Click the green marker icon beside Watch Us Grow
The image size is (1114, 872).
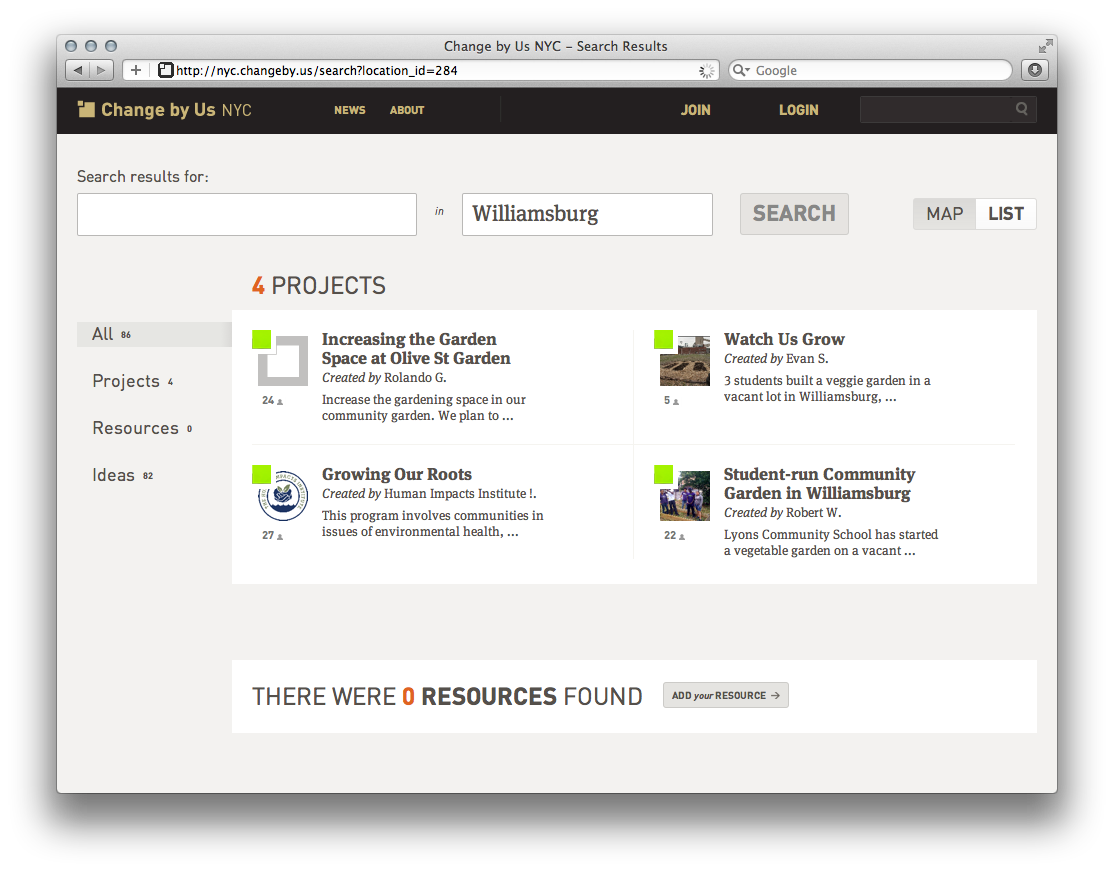click(x=662, y=340)
